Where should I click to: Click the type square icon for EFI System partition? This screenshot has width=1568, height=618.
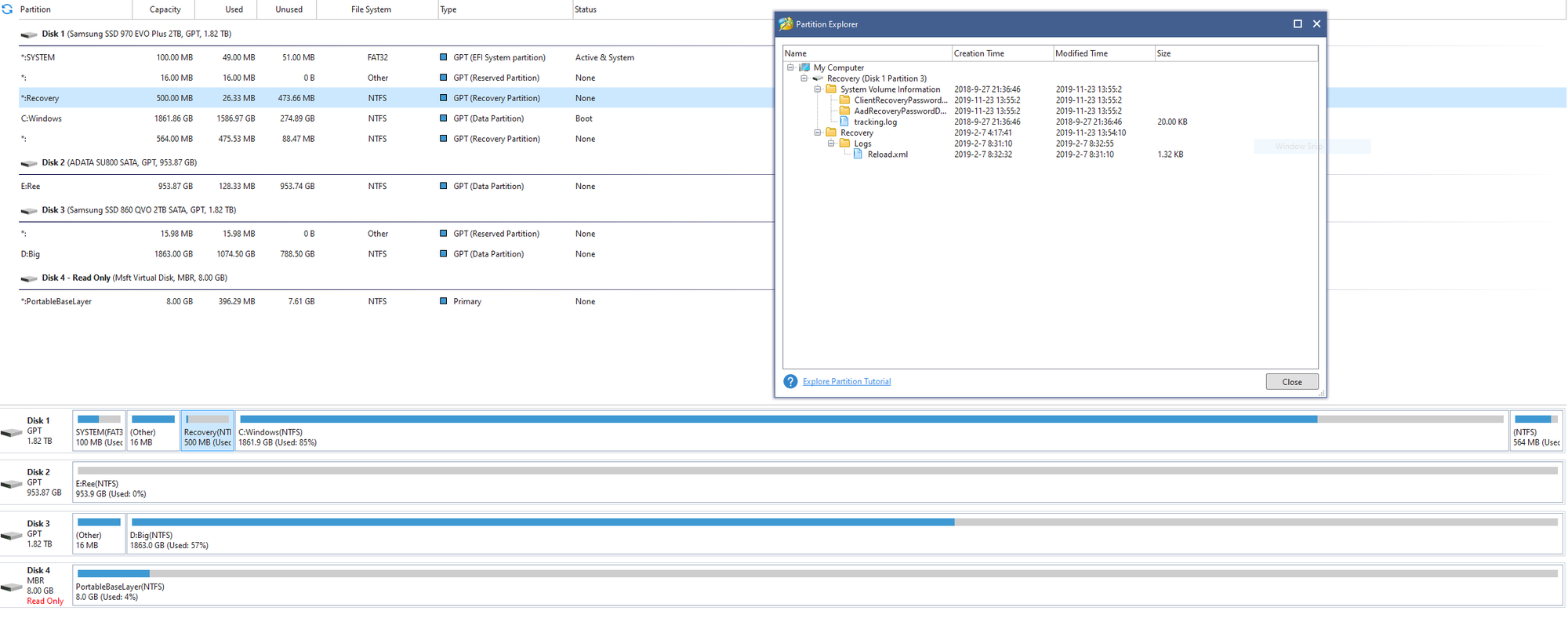point(444,57)
